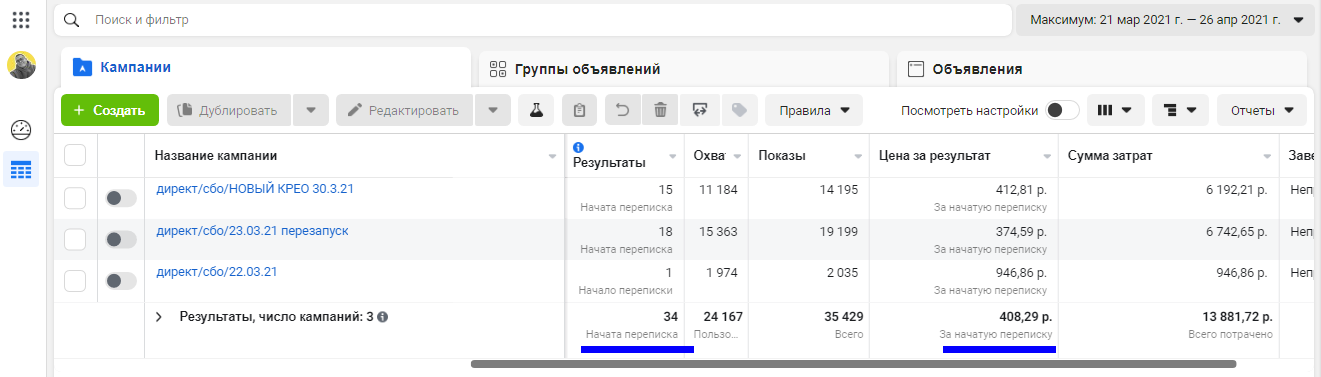
Task: Select all campaigns with the header checkbox
Action: [x=75, y=155]
